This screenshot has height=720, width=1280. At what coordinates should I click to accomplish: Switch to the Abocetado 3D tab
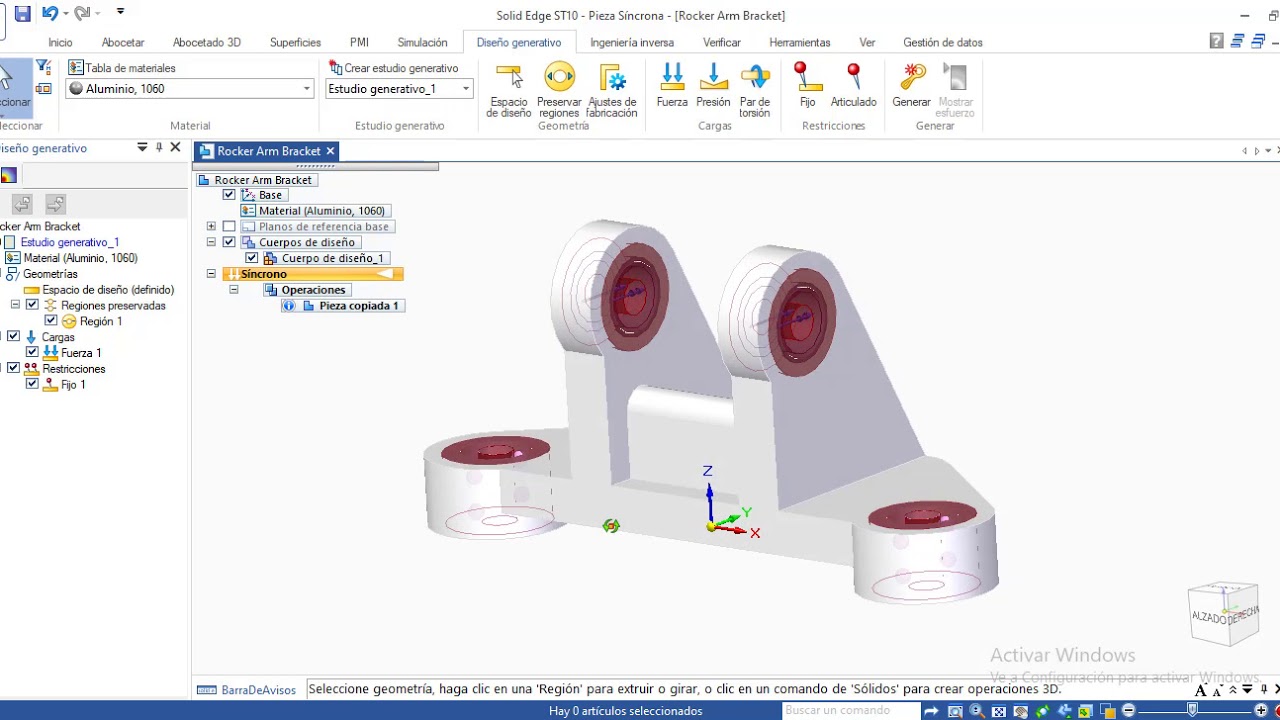(x=207, y=42)
